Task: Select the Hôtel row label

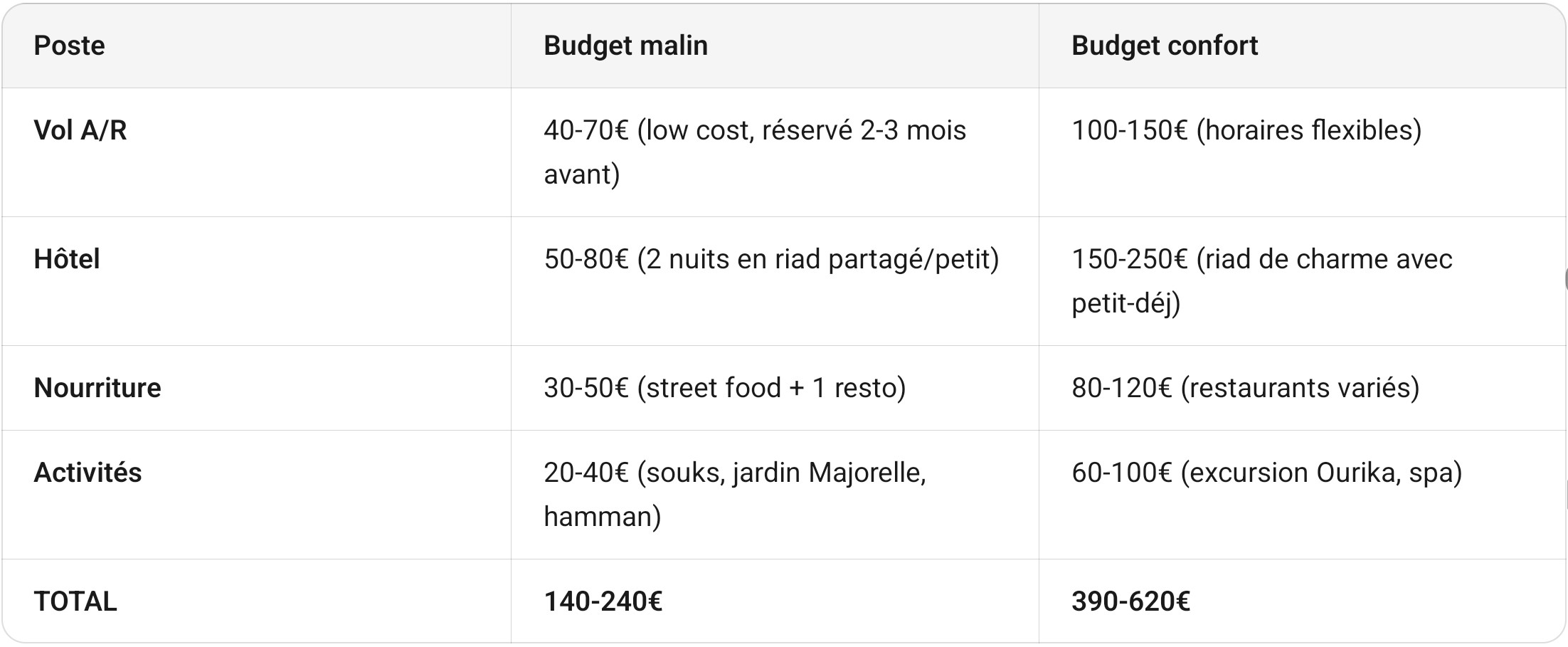Action: 67,259
